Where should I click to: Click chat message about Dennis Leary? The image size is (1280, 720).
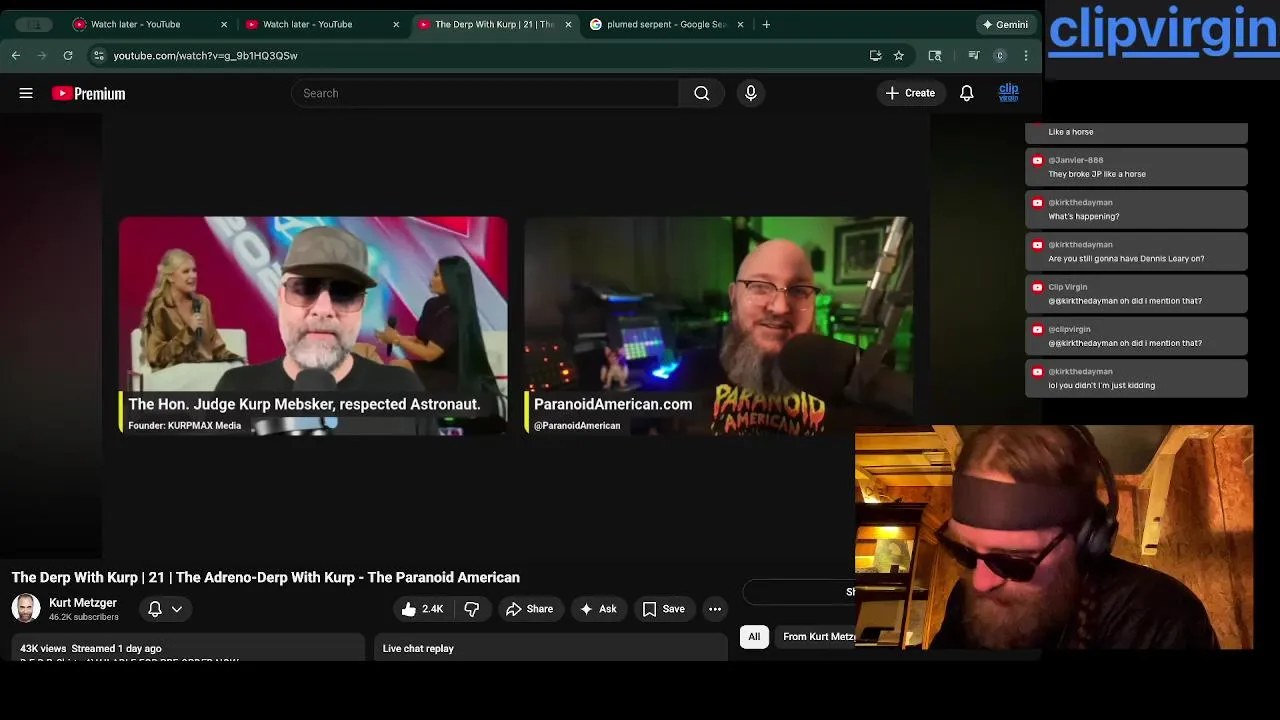click(x=1136, y=251)
